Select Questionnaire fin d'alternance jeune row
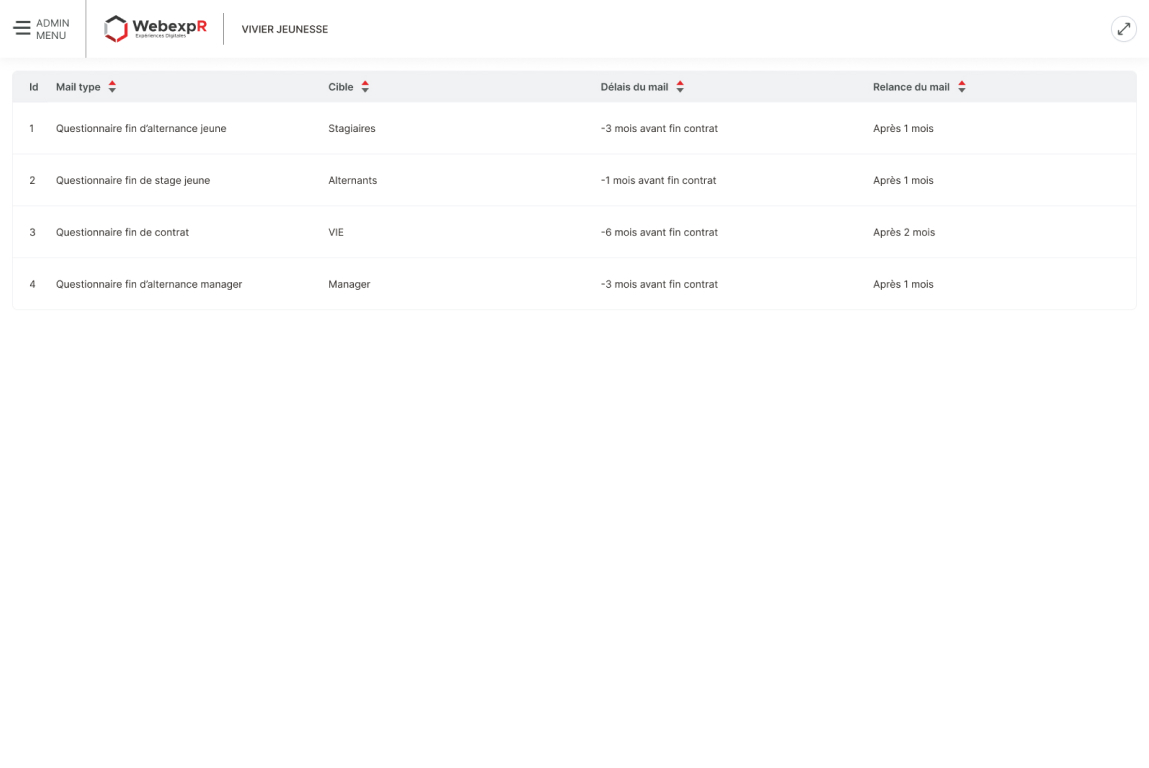Viewport: 1149px width, 768px height. coord(574,128)
